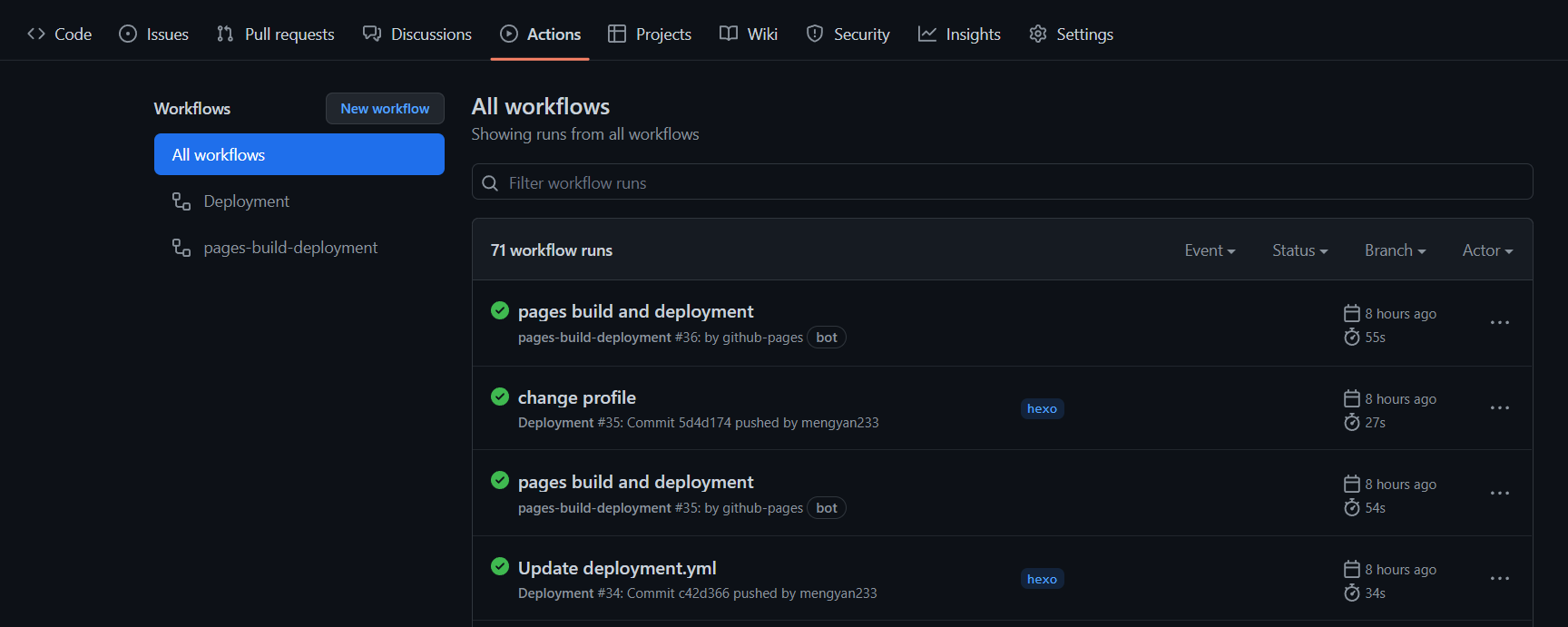Click the Settings gear icon in repo navigation
Screen dimensions: 1568x627
coord(1037,34)
